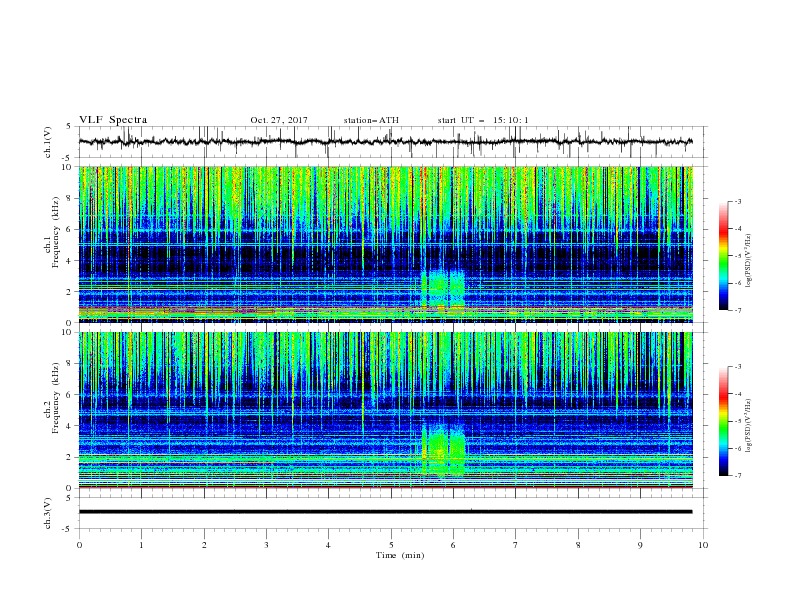Image resolution: width=792 pixels, height=612 pixels.
Task: Click the green emission burst in ch.1 spectrogram
Action: click(x=443, y=289)
